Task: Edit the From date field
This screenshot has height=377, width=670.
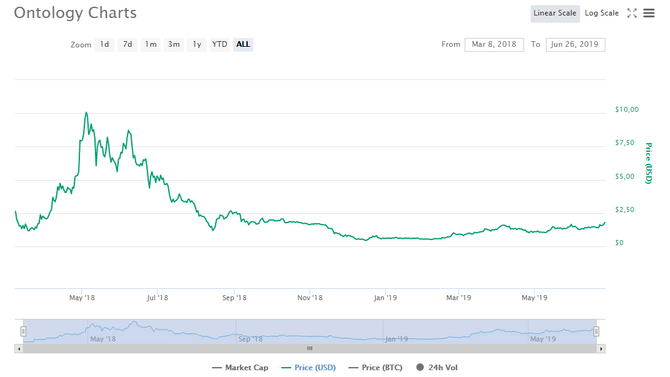Action: pyautogui.click(x=494, y=44)
